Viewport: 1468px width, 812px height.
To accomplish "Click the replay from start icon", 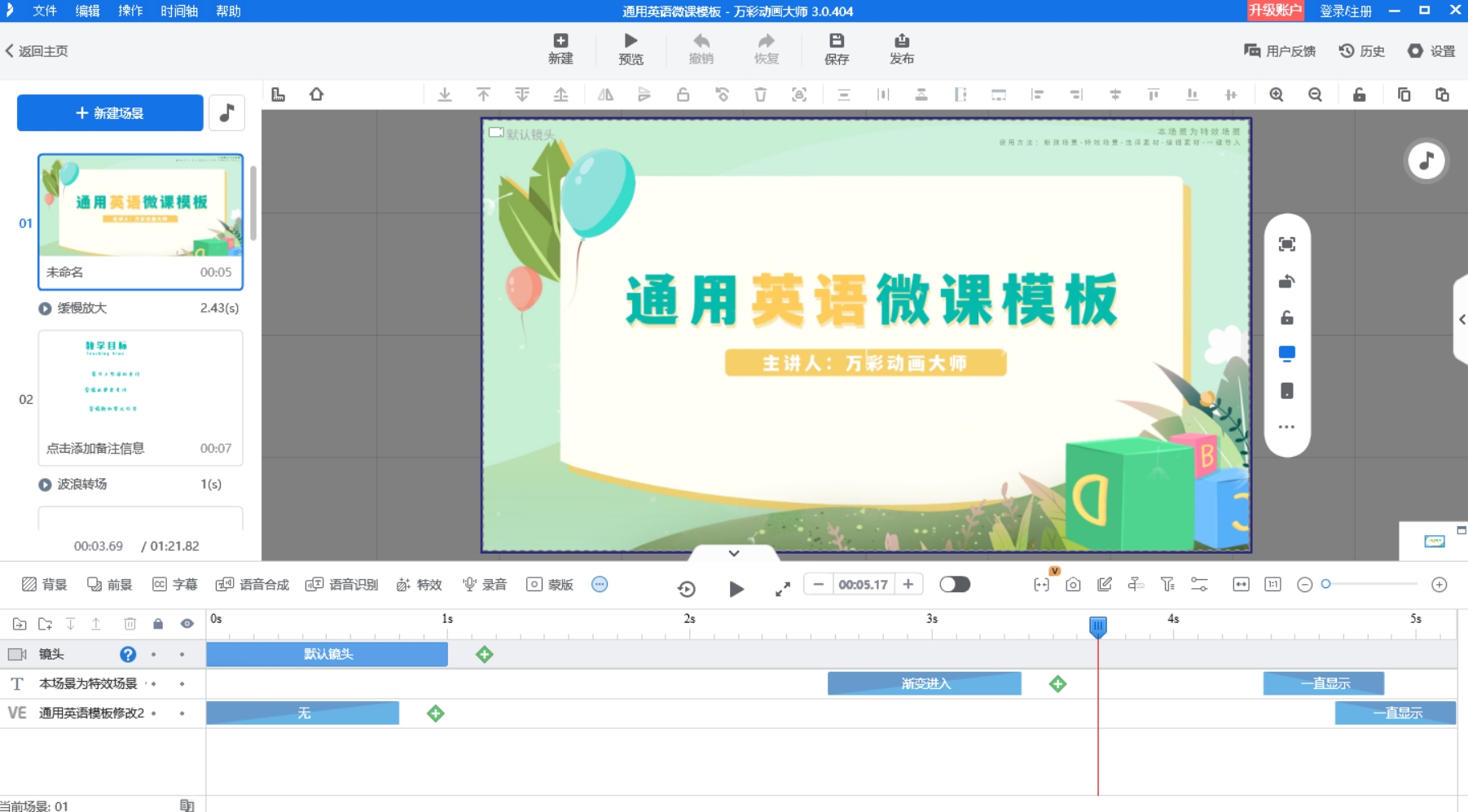I will click(x=687, y=589).
